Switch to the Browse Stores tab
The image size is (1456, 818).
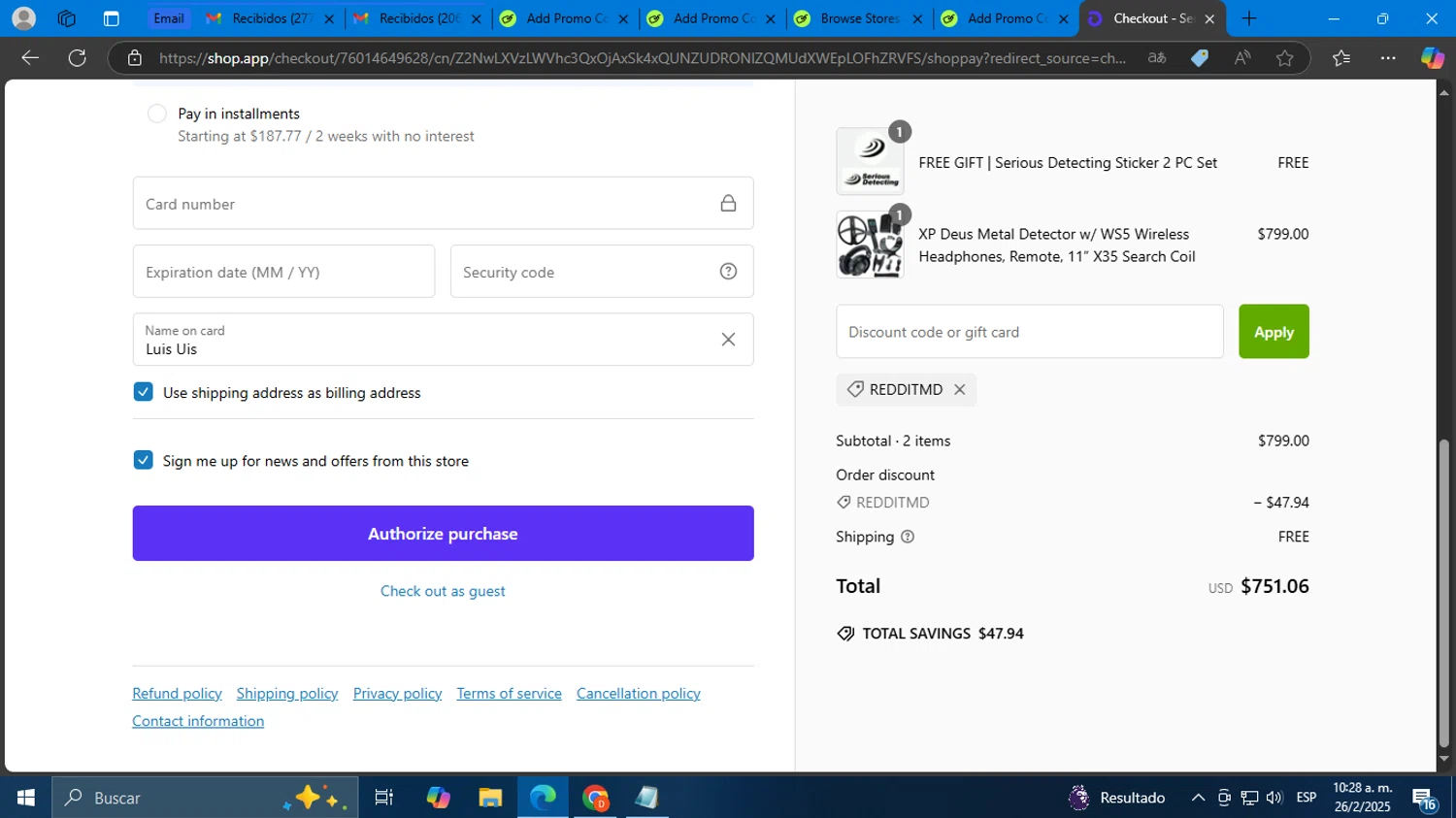tap(859, 18)
